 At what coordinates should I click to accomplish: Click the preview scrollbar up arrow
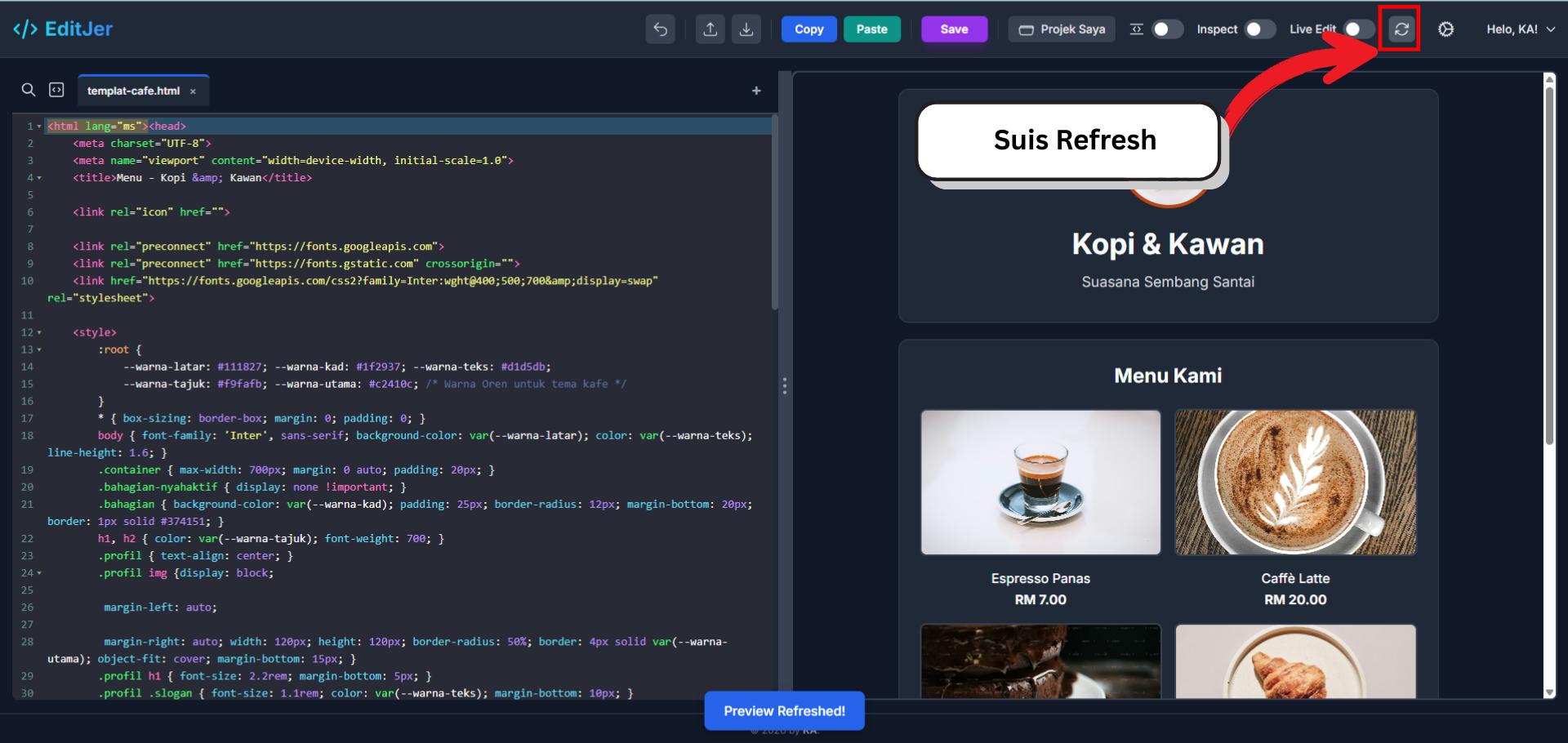point(1549,79)
